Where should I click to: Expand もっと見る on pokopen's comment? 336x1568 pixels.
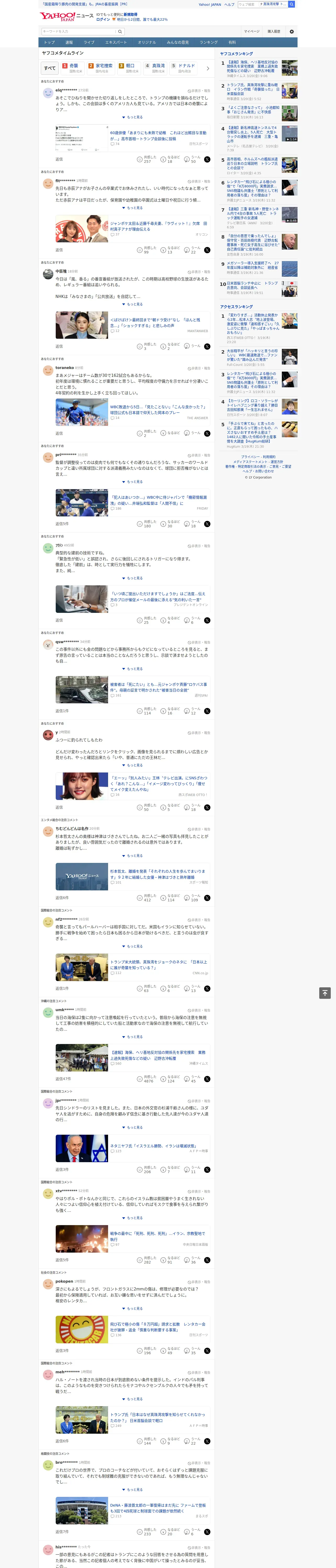132,1309
